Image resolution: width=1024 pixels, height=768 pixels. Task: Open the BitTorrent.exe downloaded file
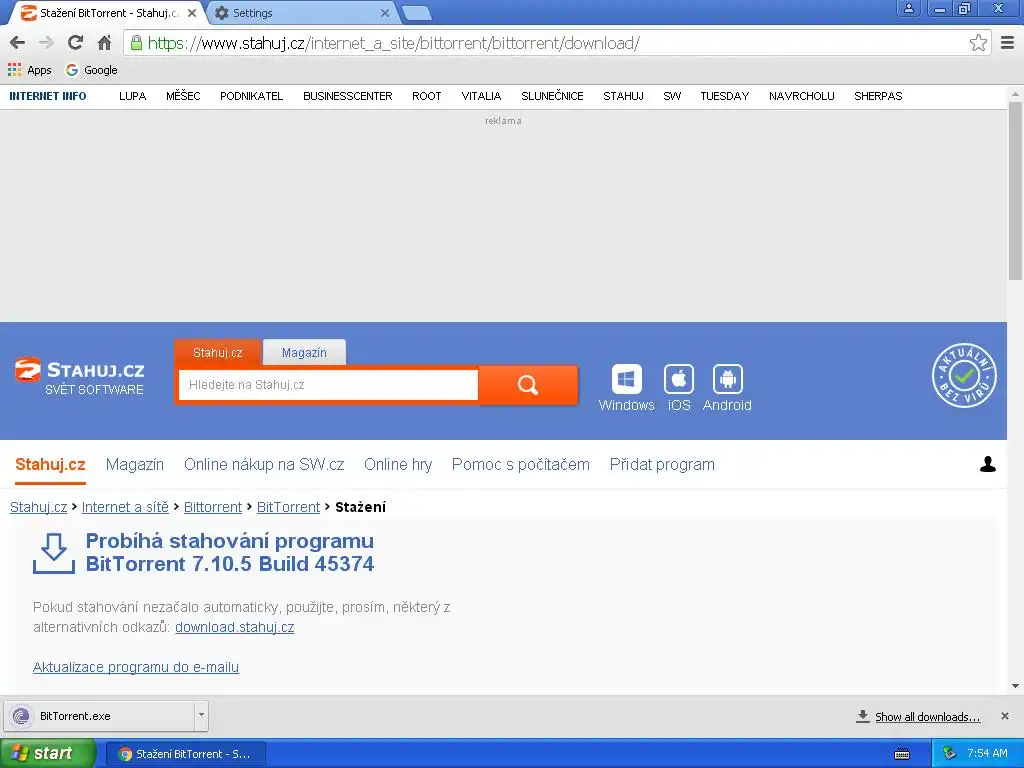99,716
